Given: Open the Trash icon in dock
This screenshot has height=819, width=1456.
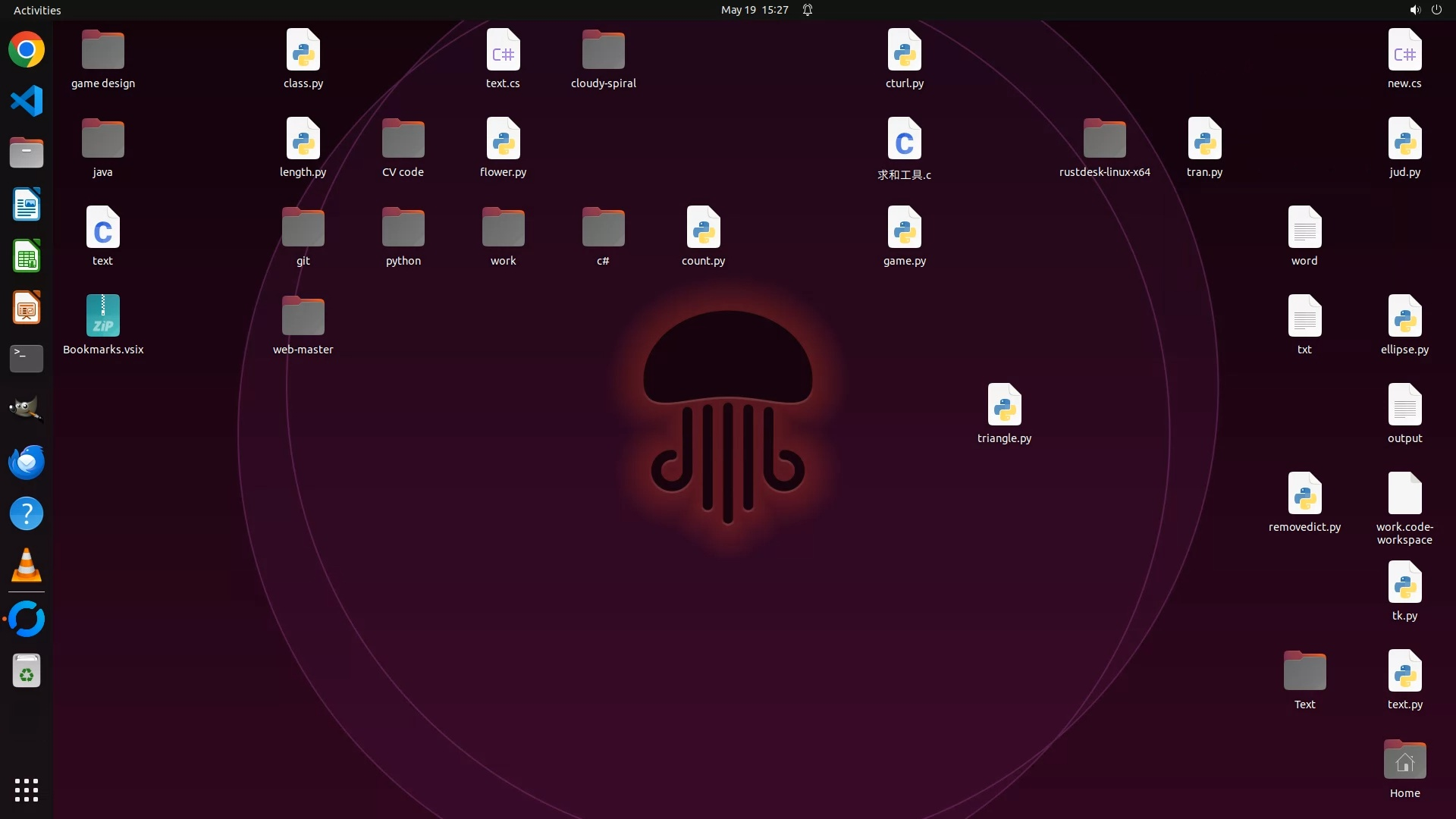Looking at the screenshot, I should tap(27, 671).
